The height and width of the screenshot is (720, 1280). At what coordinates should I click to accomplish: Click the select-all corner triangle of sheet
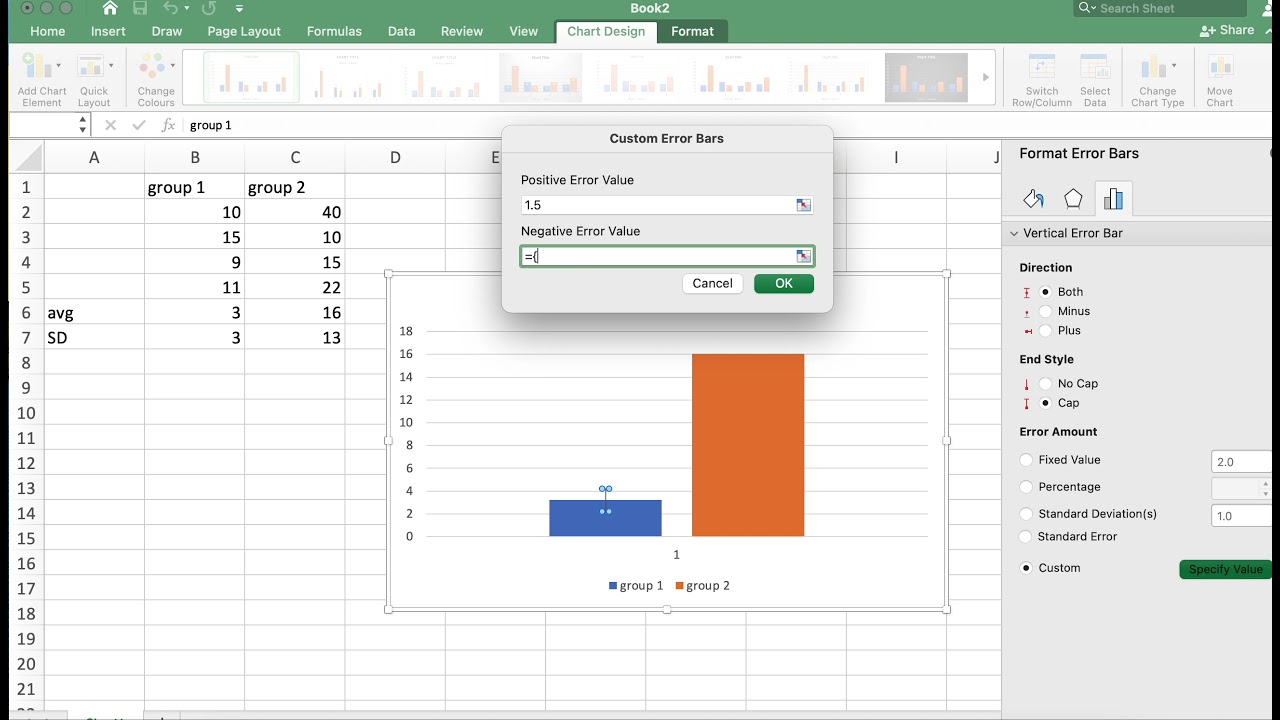click(x=31, y=158)
